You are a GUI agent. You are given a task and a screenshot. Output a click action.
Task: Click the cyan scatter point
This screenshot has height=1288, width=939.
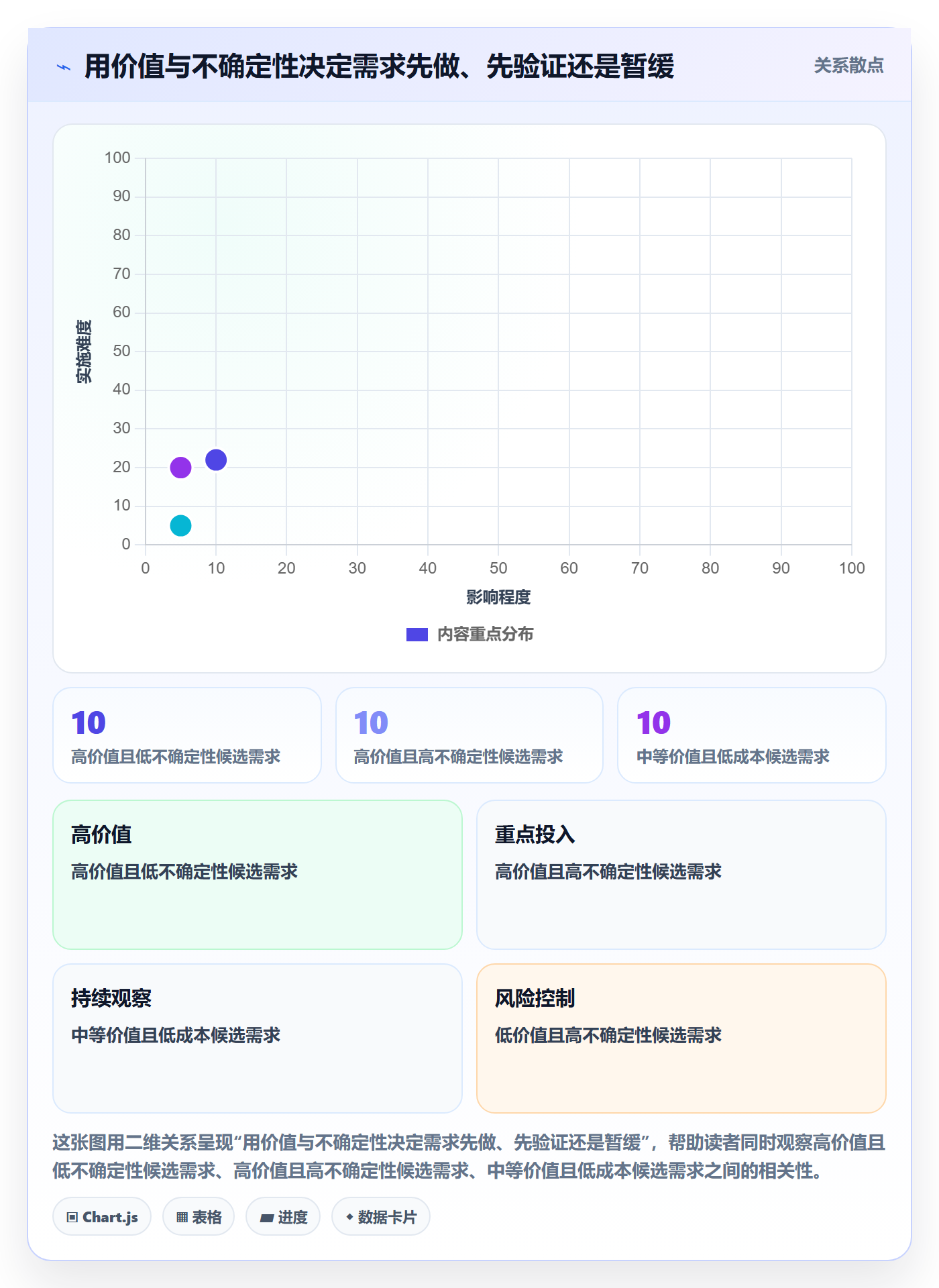click(180, 525)
